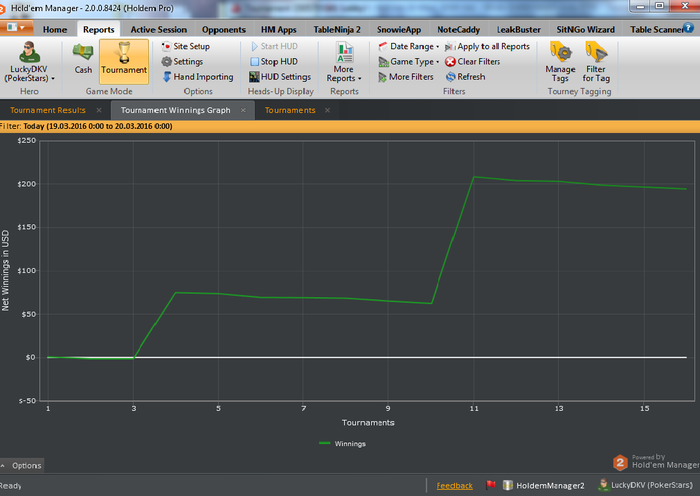Refresh the report

[465, 77]
